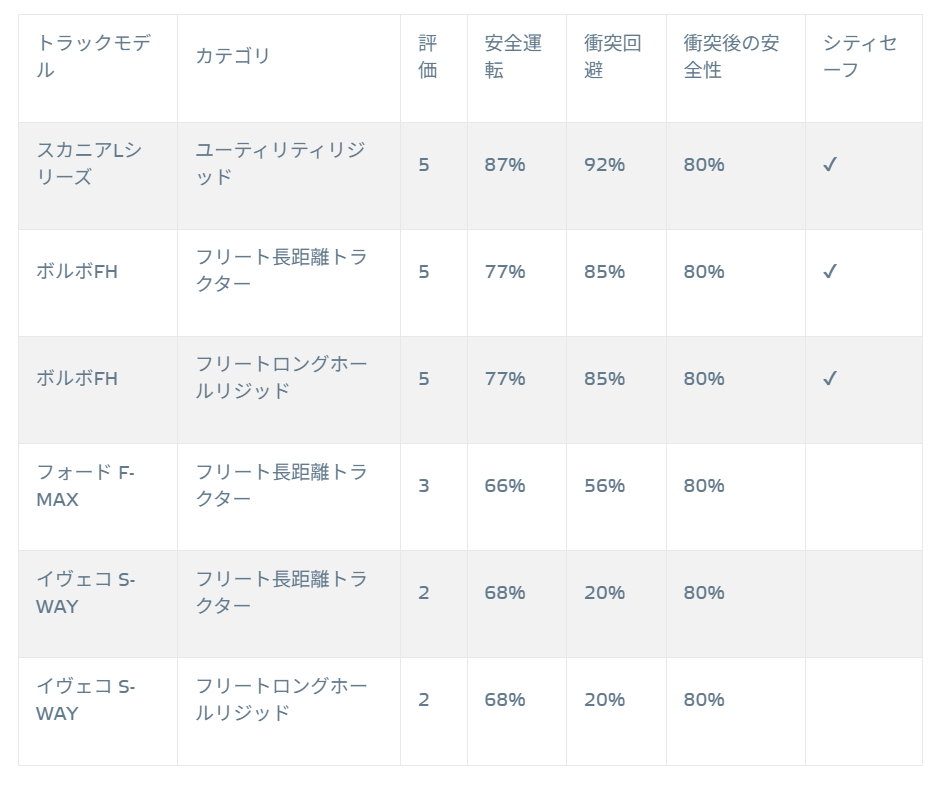945x790 pixels.
Task: Select the 87% safe driving value
Action: (505, 165)
